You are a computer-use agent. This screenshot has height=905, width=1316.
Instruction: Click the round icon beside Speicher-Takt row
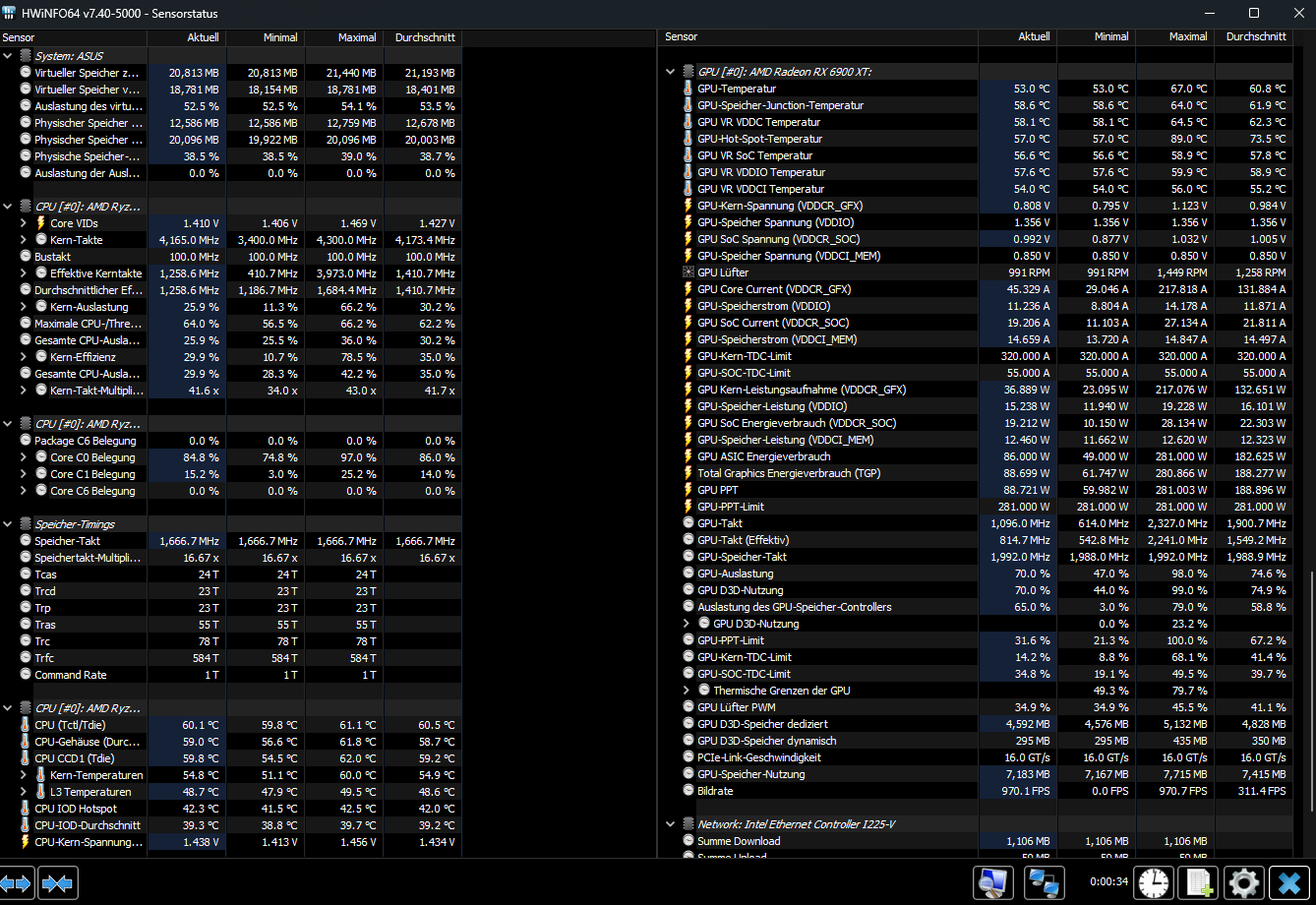coord(26,541)
